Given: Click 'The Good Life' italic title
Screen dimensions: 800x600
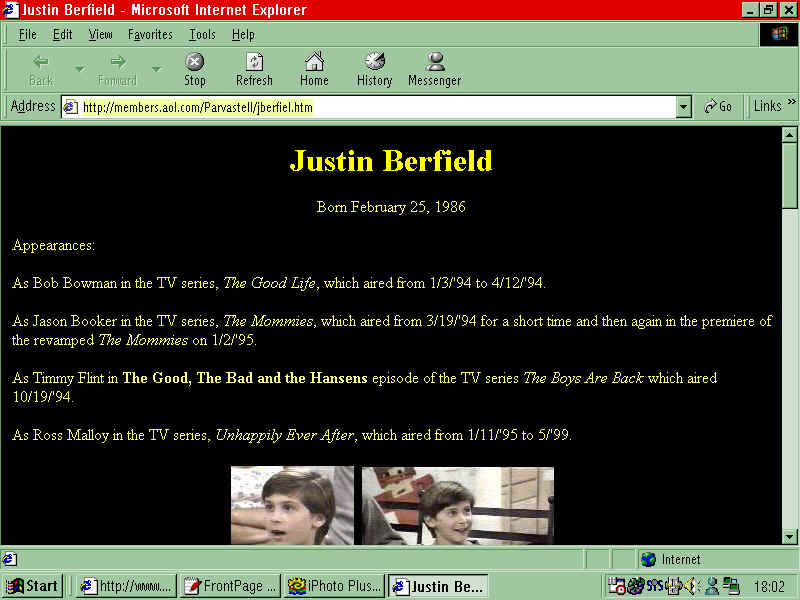Looking at the screenshot, I should [269, 283].
